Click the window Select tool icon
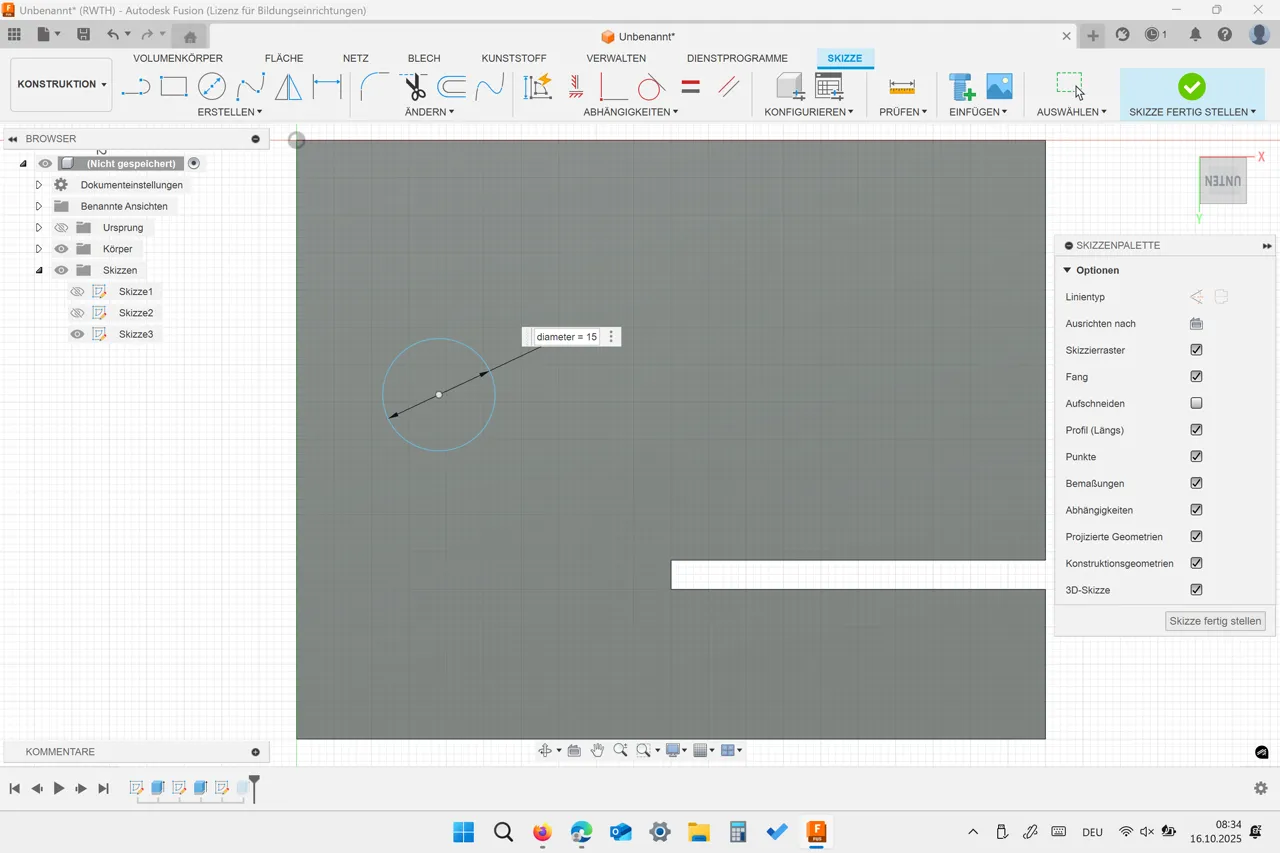The image size is (1280, 853). [1070, 86]
